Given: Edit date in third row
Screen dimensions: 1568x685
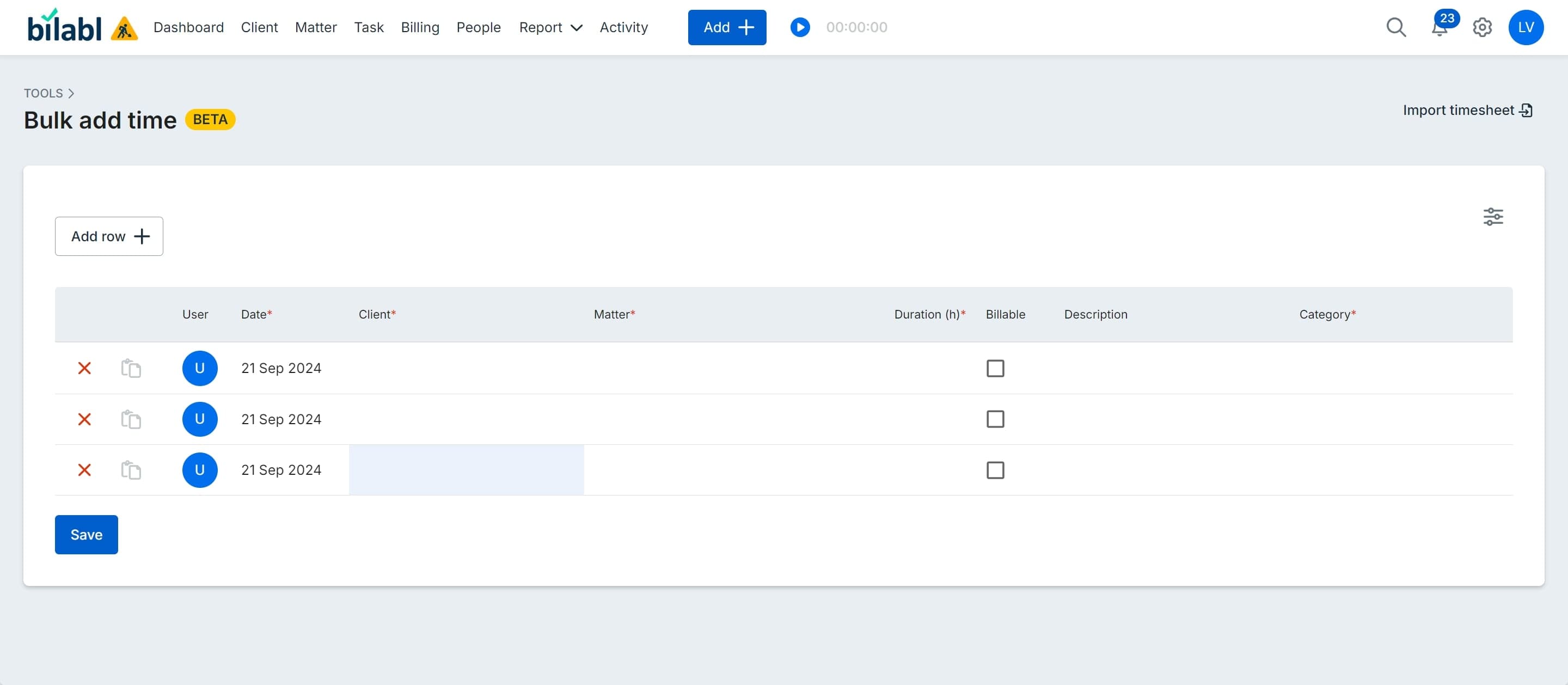Looking at the screenshot, I should pyautogui.click(x=281, y=470).
